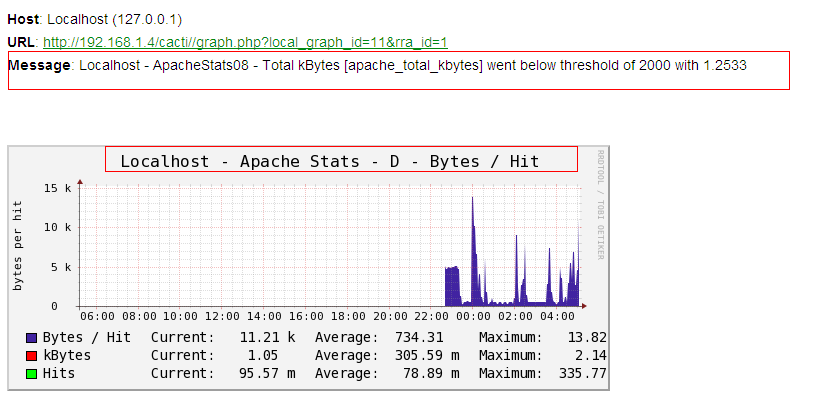Click the Host Localhost (127.0.0.1) text
Image resolution: width=831 pixels, height=400 pixels.
point(95,20)
